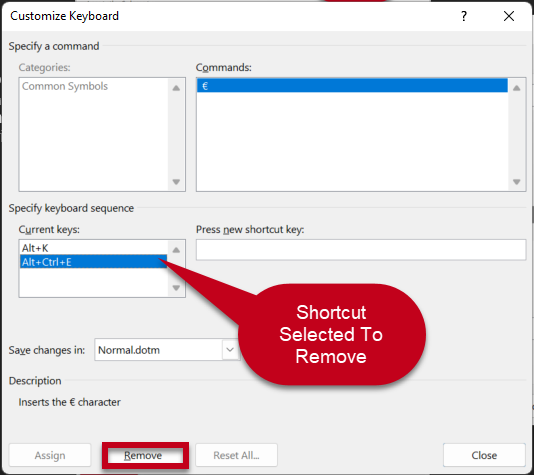This screenshot has height=475, width=534.
Task: Click Commands list scroll up arrow
Action: [517, 88]
